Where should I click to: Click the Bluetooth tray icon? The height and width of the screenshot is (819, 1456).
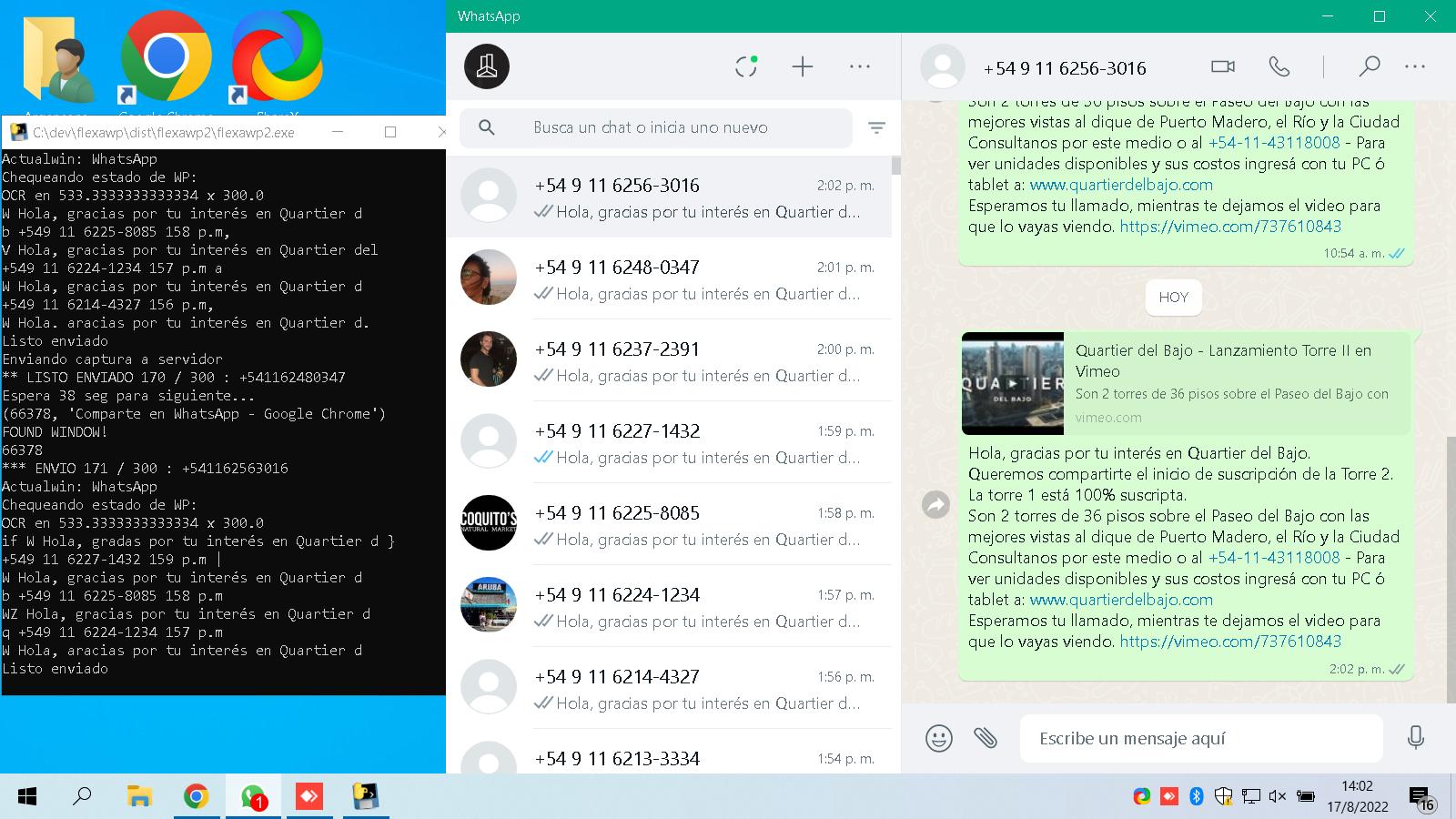click(x=1197, y=797)
